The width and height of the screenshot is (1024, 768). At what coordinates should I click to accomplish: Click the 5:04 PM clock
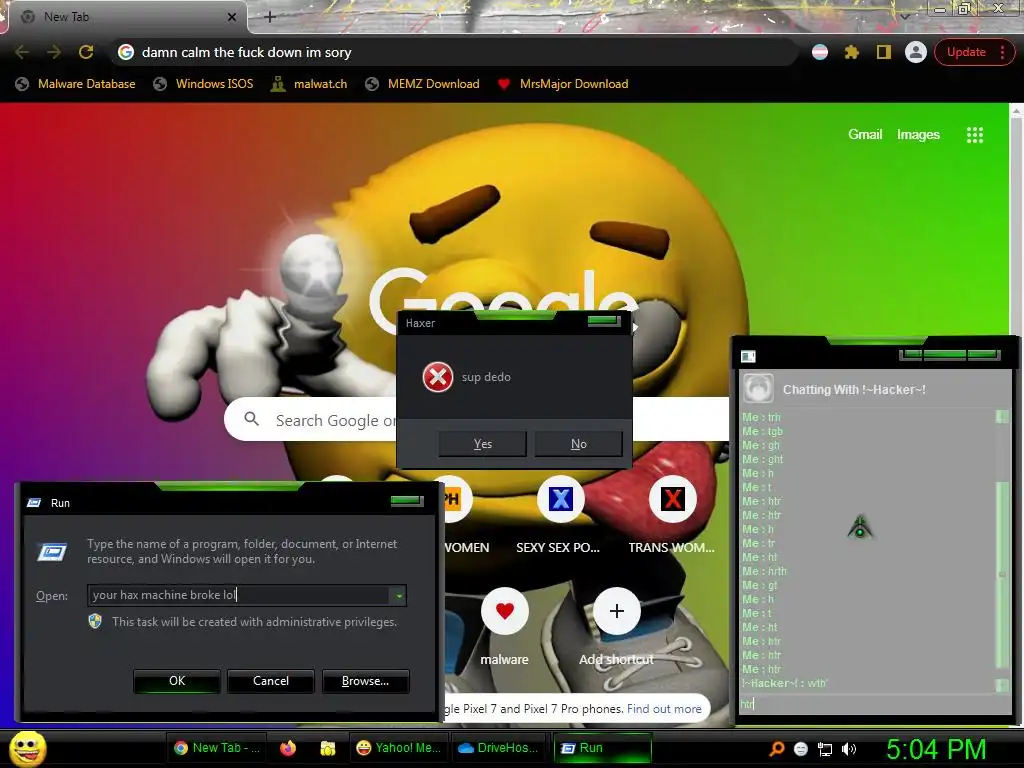point(936,749)
